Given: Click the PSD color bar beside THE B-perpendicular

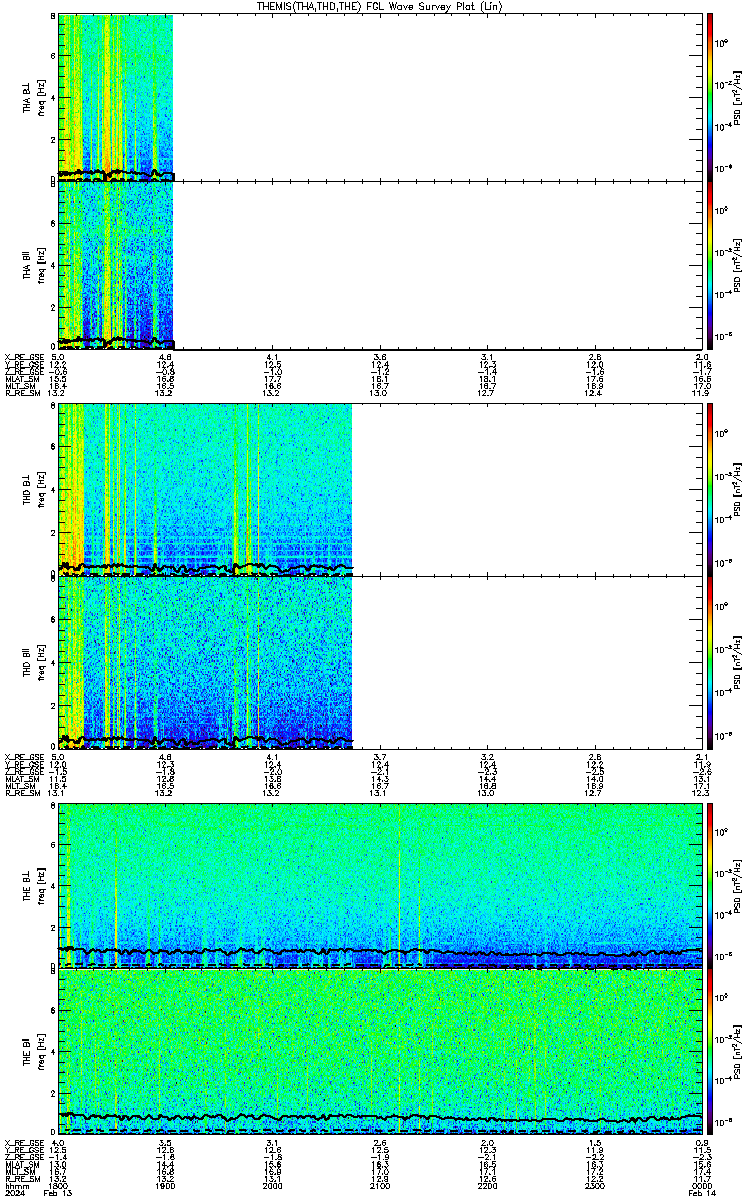Looking at the screenshot, I should 710,885.
